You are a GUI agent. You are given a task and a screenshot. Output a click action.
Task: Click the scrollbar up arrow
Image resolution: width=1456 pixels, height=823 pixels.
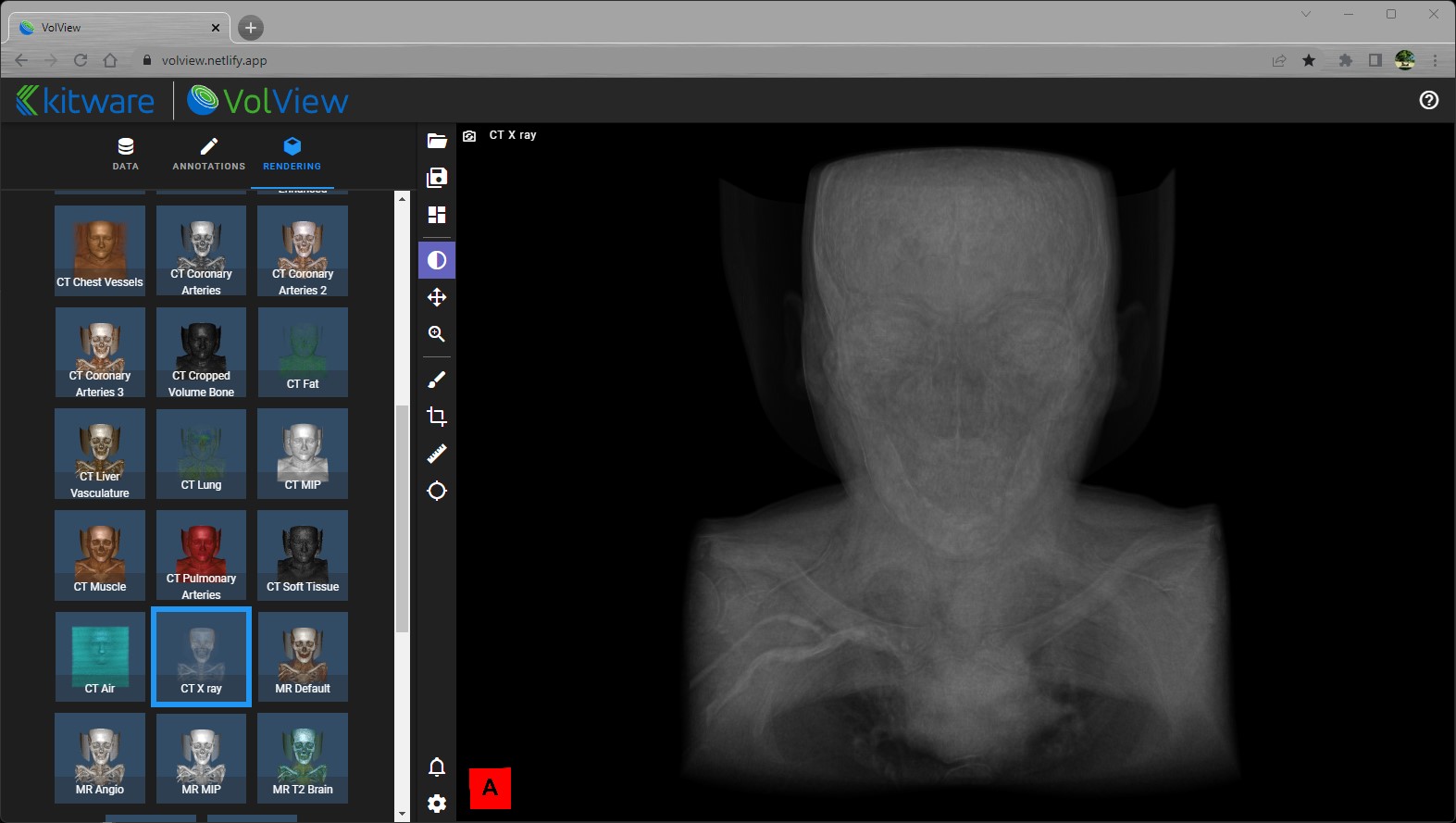pyautogui.click(x=402, y=198)
